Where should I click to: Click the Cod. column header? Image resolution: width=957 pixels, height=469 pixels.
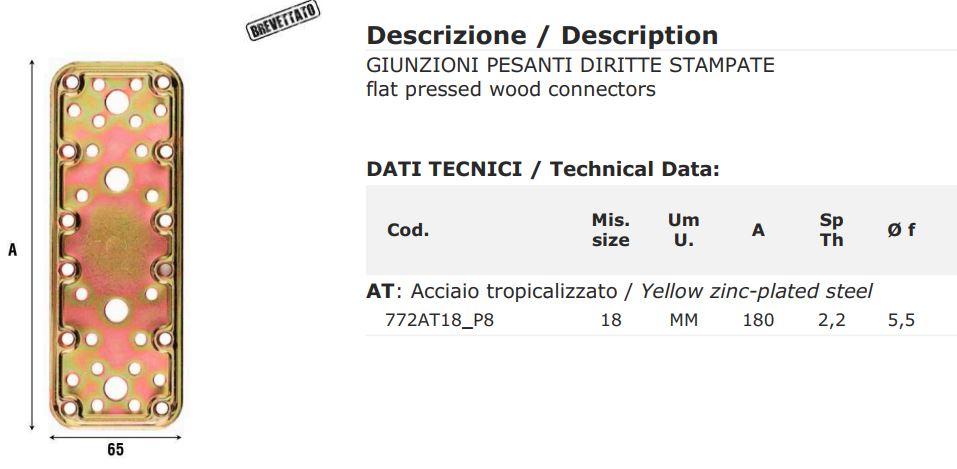click(408, 230)
